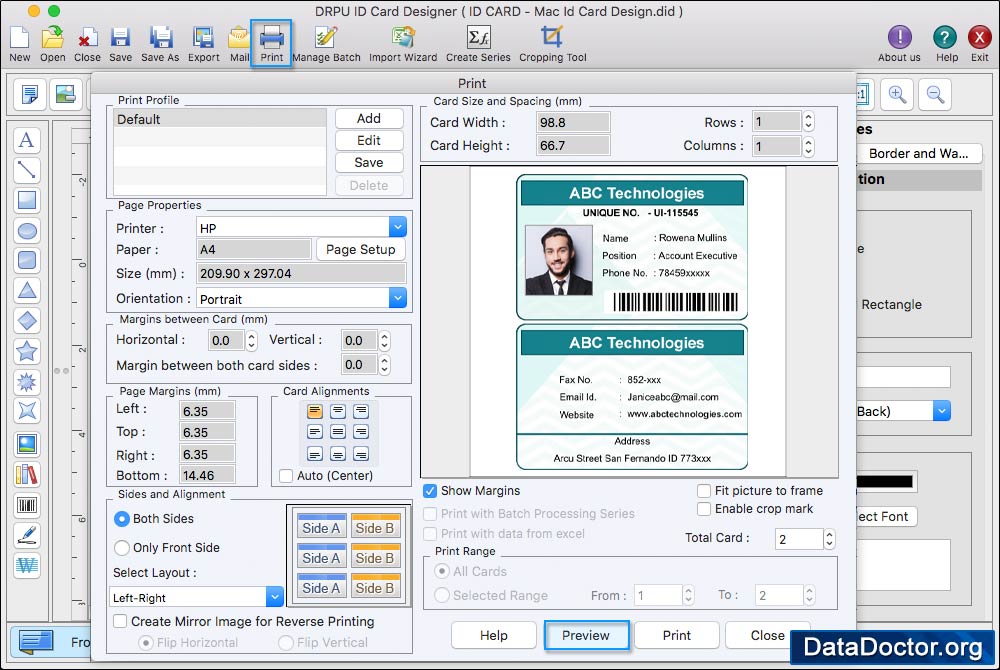Click the Help icon in the toolbar
1000x670 pixels.
click(946, 43)
